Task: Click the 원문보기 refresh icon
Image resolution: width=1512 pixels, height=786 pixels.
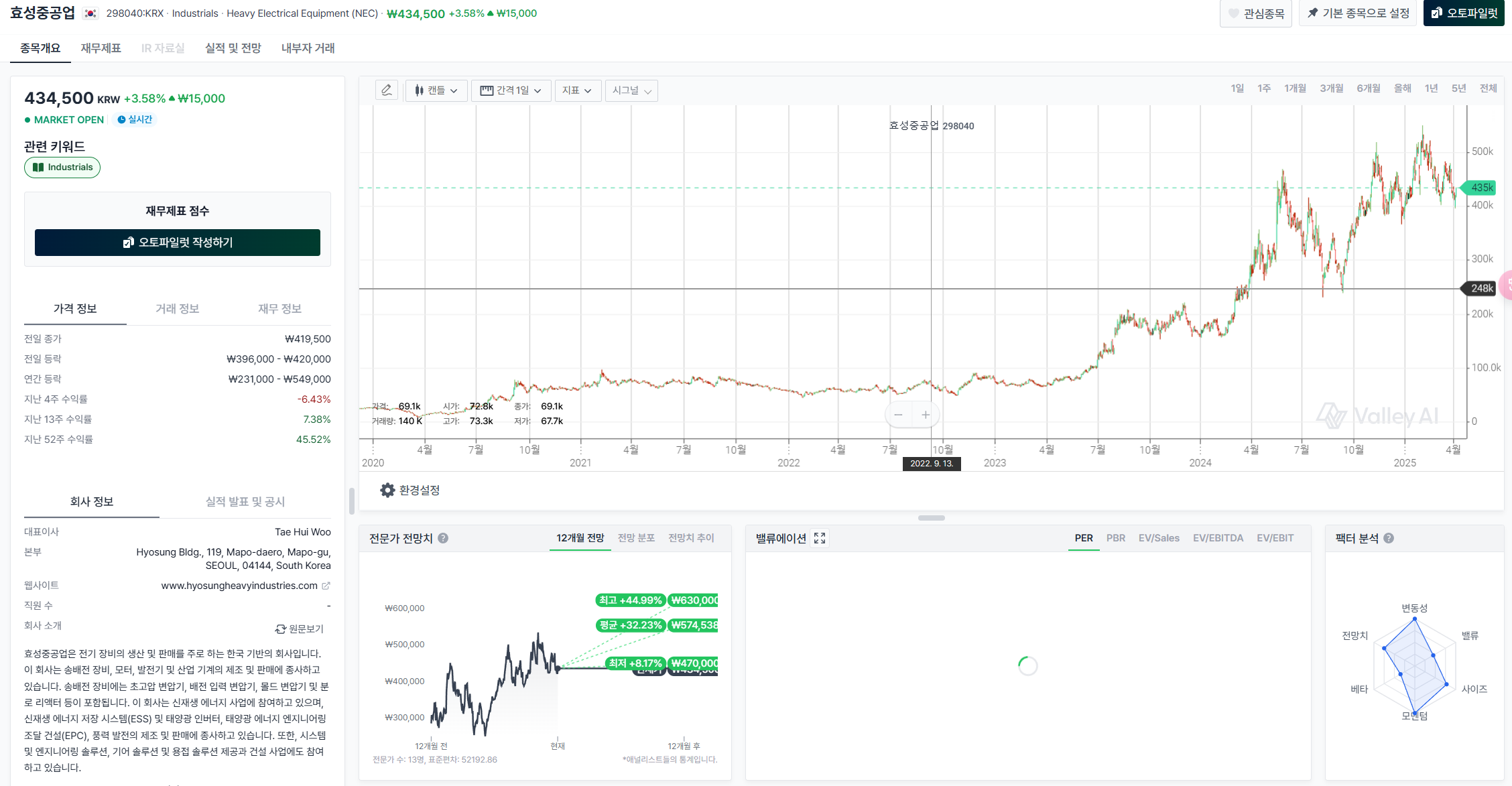Action: tap(281, 629)
